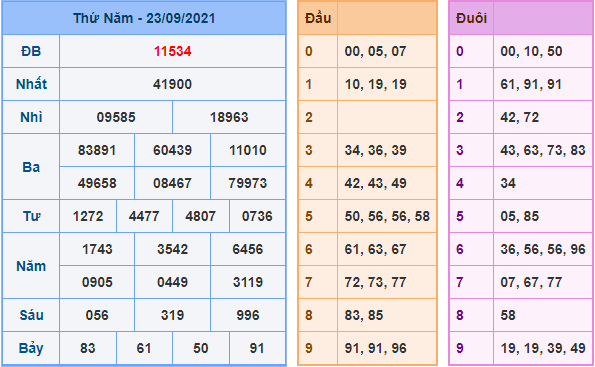This screenshot has height=367, width=595.
Task: Select Đuôi value '58'
Action: (508, 315)
